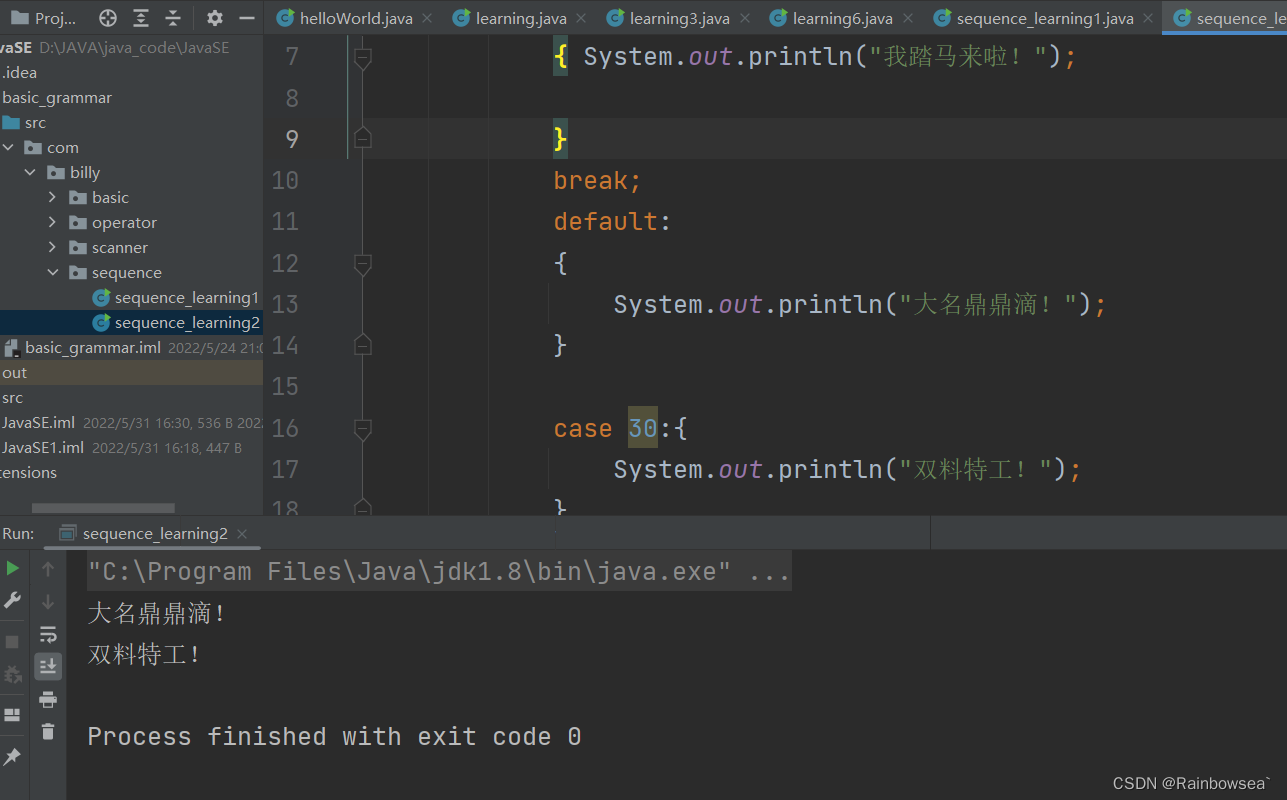Click the Select Opened File target icon
1287x800 pixels.
point(108,18)
